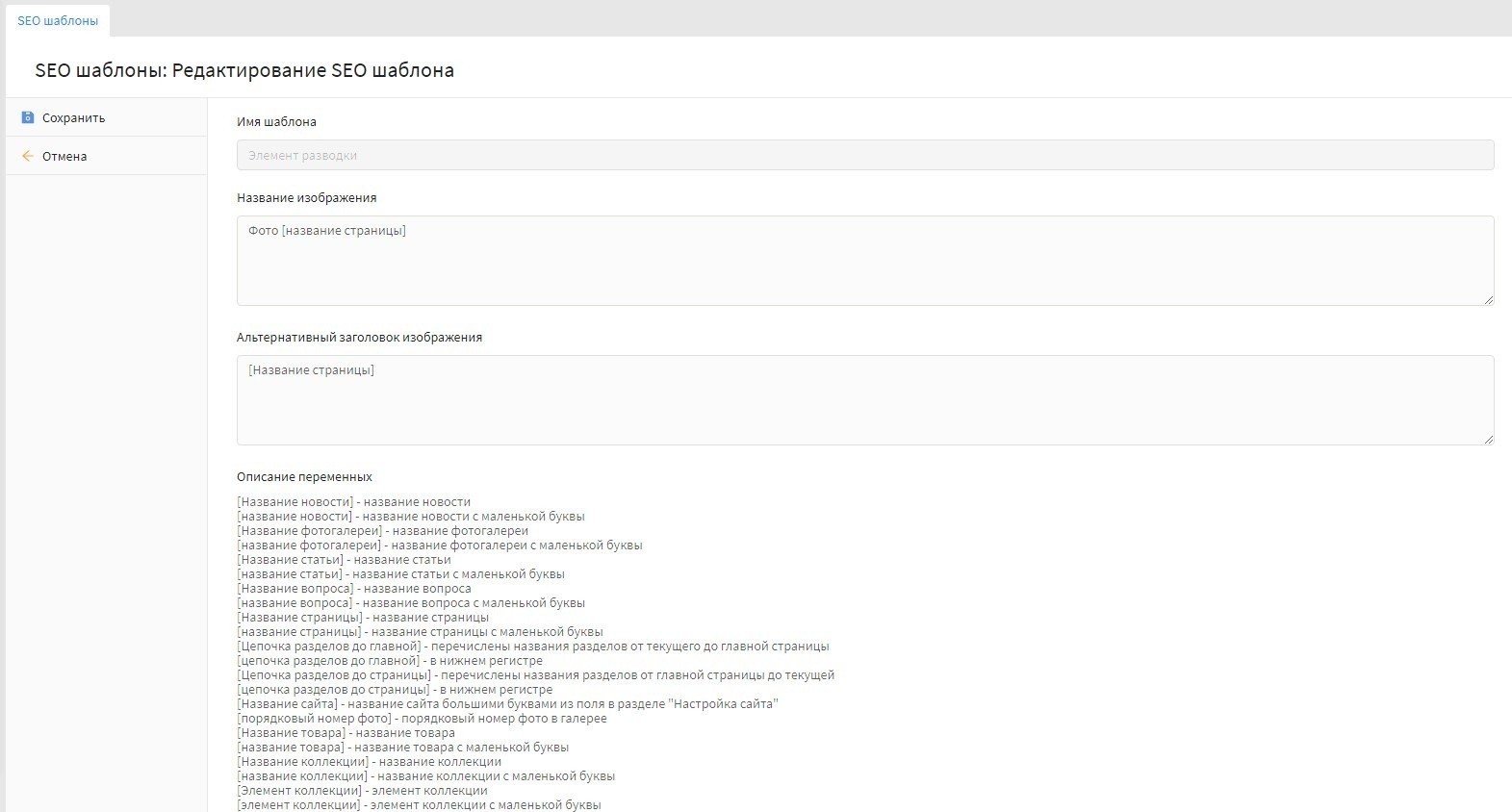
Task: Click into the Название изображения text area
Action: click(864, 261)
